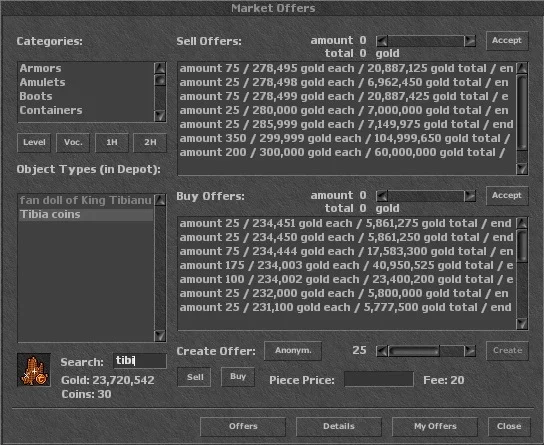Increase Sell Offers amount with right arrow
The image size is (544, 445).
tap(470, 41)
